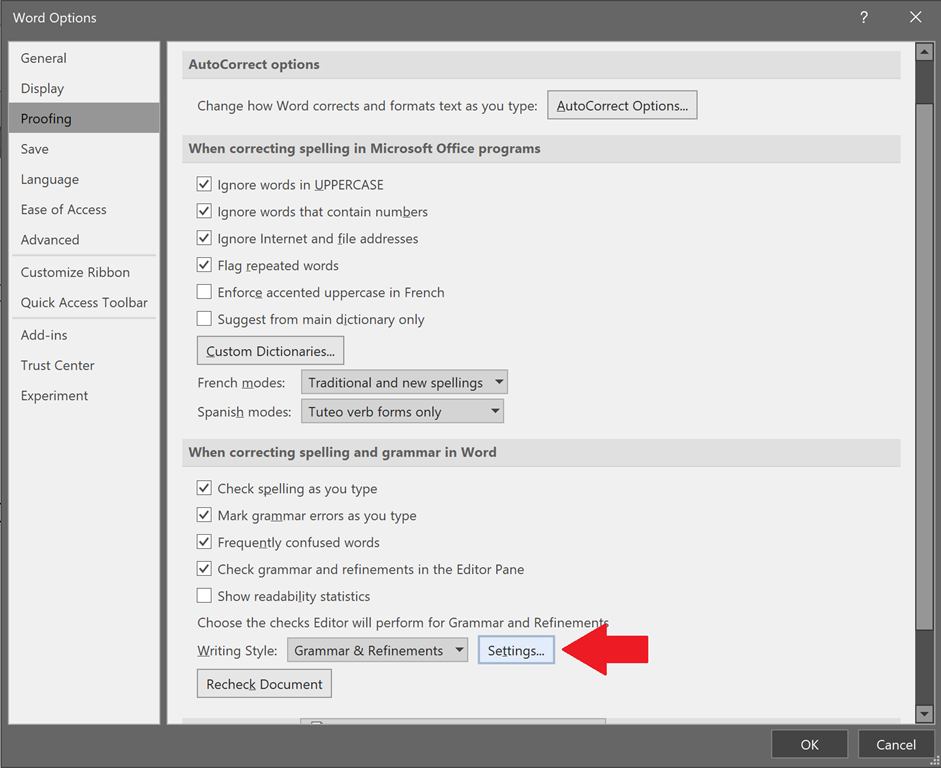Click the Custom Dictionaries button
941x768 pixels.
coord(270,352)
